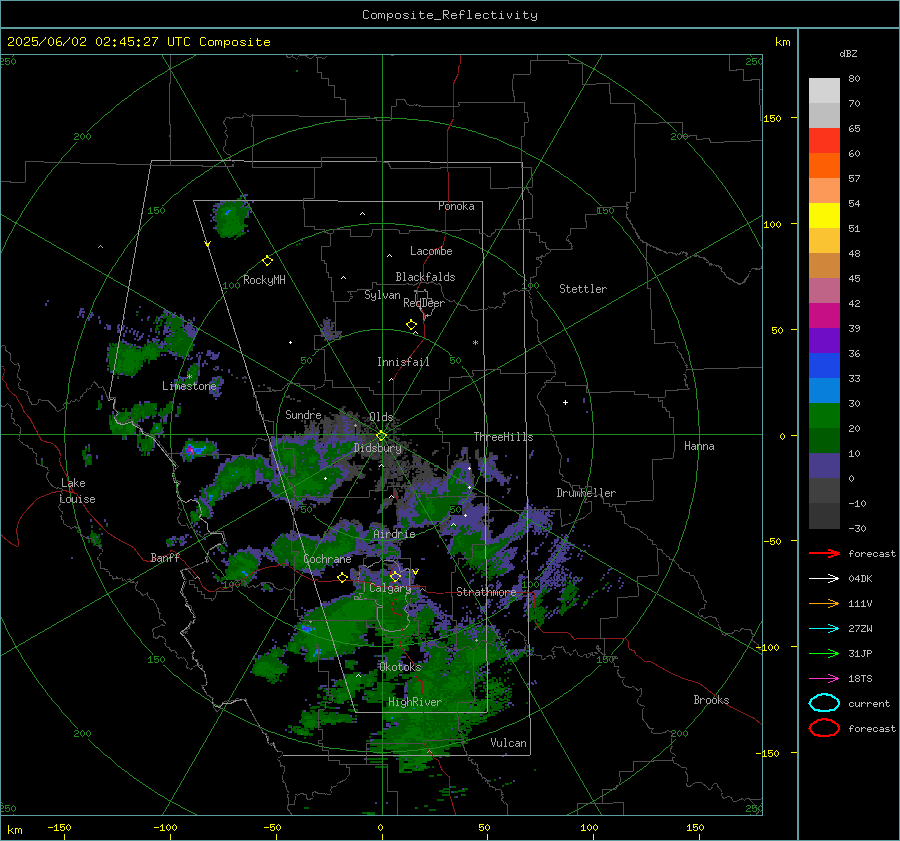Click the 0 tick on bottom km axis

[381, 827]
